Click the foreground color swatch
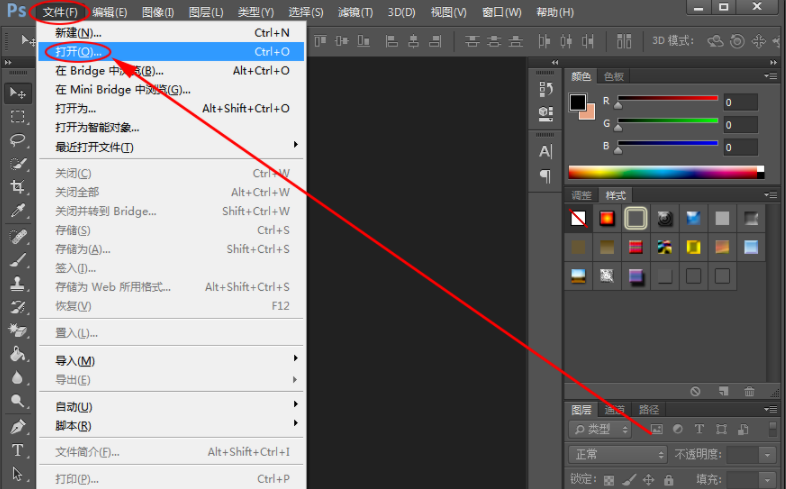This screenshot has width=786, height=489. point(577,102)
